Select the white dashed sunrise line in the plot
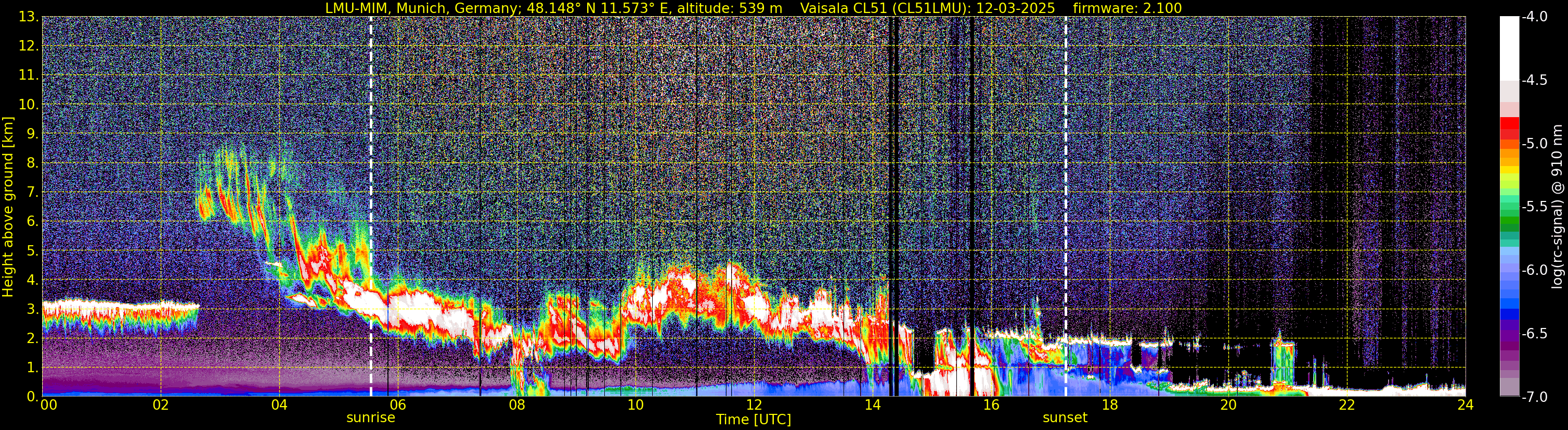 (371, 207)
